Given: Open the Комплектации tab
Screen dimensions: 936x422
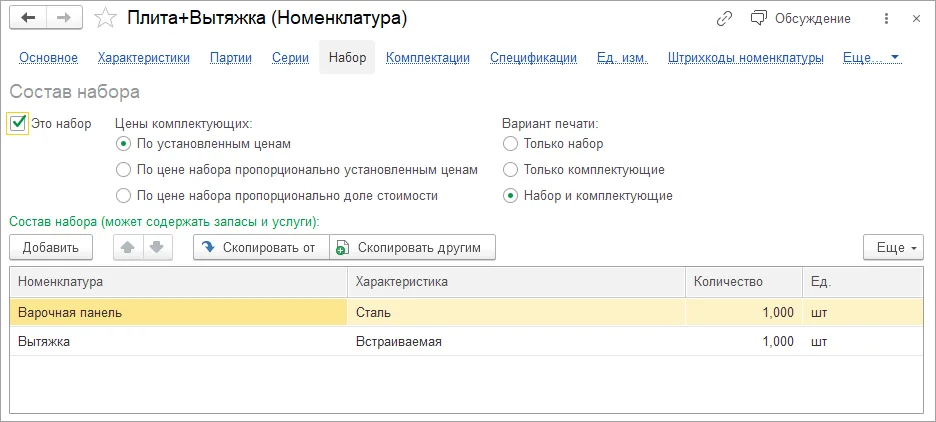Looking at the screenshot, I should [428, 57].
